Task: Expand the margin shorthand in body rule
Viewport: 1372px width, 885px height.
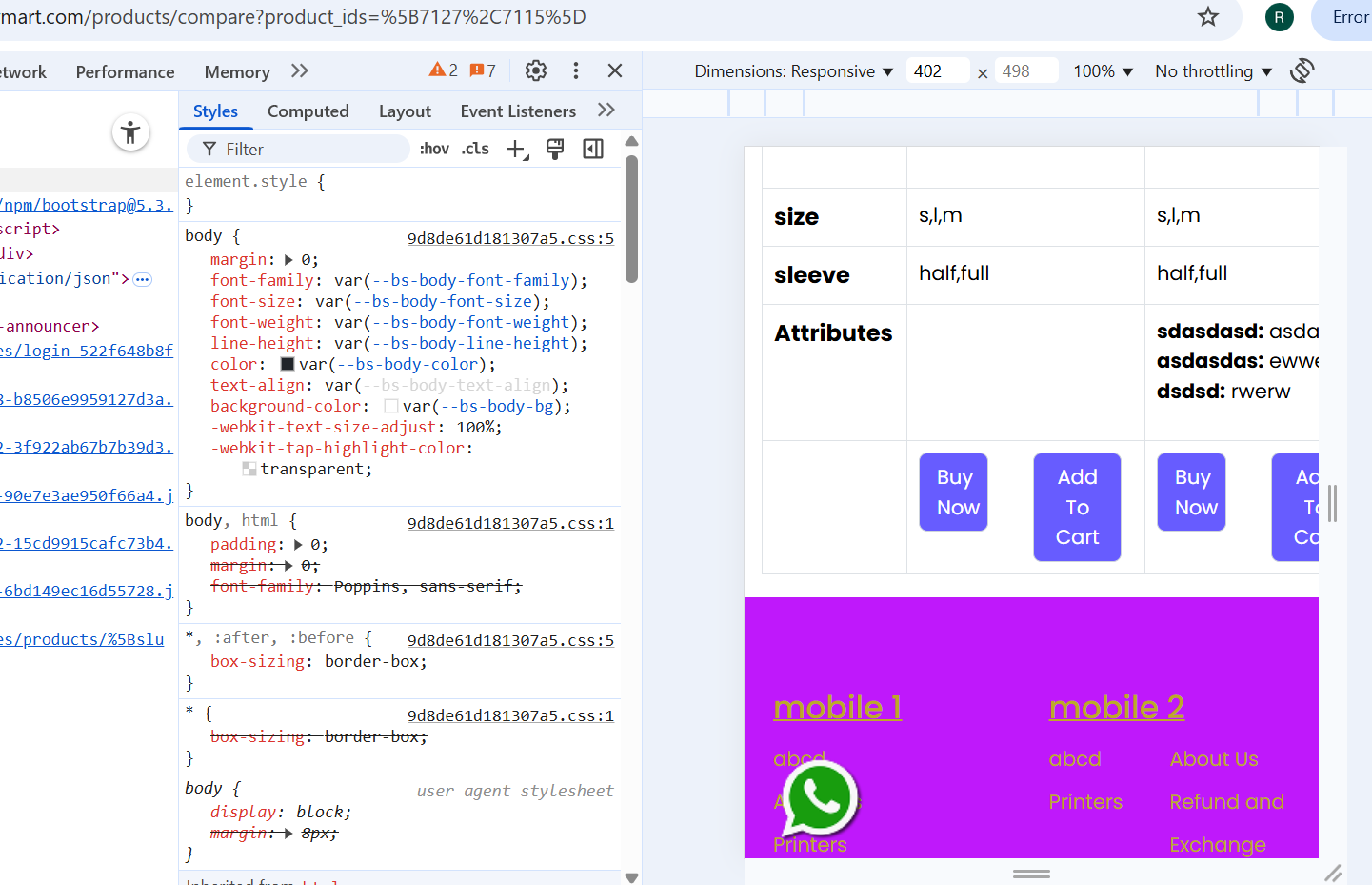Action: click(x=289, y=260)
